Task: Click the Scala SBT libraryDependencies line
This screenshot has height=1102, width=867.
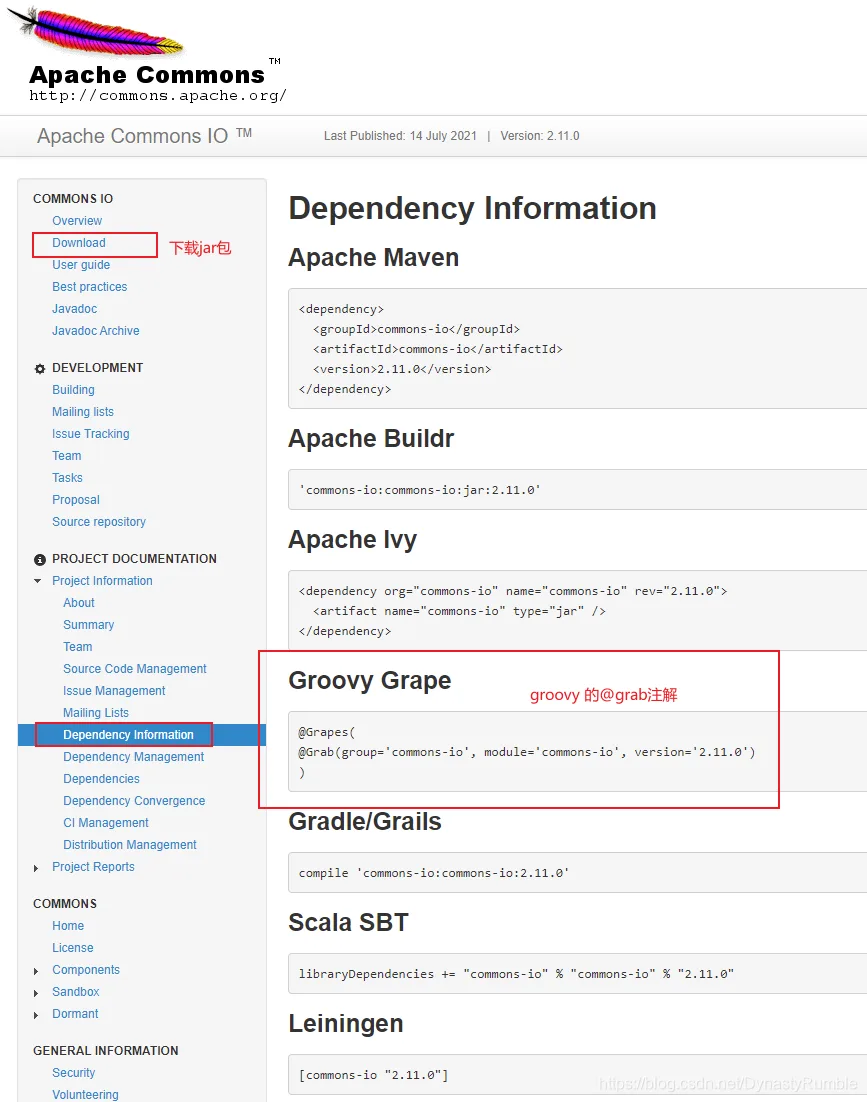Action: click(x=516, y=974)
